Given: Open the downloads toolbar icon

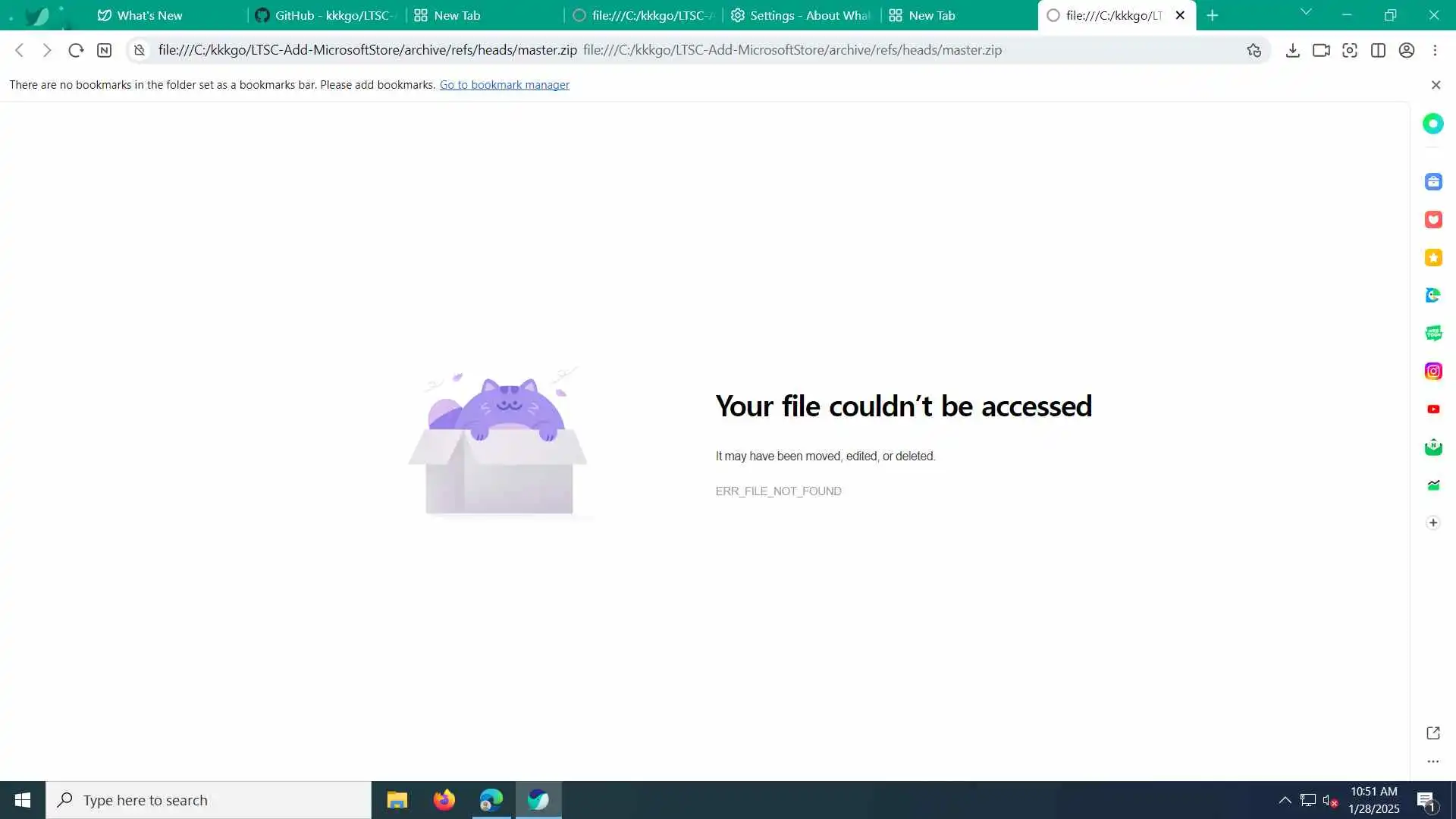Looking at the screenshot, I should tap(1292, 50).
